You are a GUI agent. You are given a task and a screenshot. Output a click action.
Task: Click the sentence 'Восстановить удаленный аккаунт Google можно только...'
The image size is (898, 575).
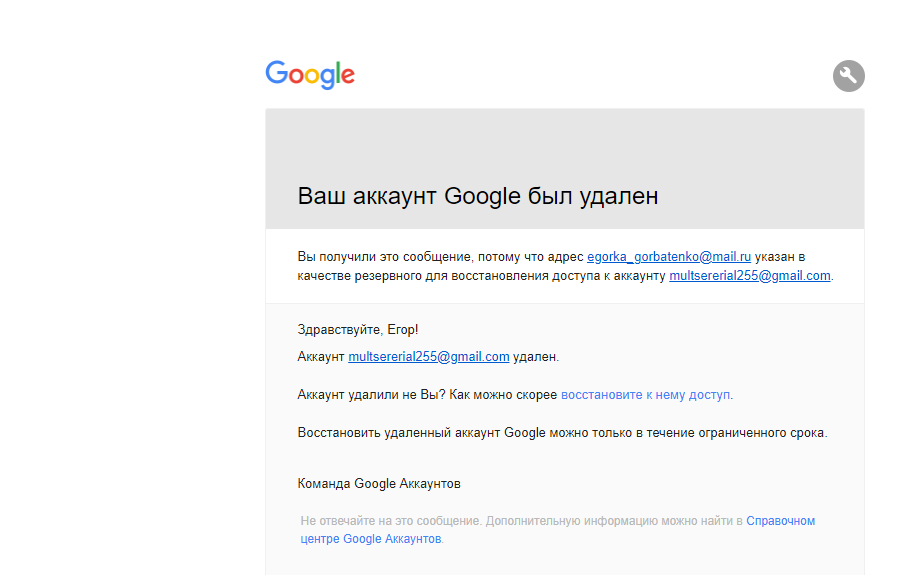tap(562, 432)
